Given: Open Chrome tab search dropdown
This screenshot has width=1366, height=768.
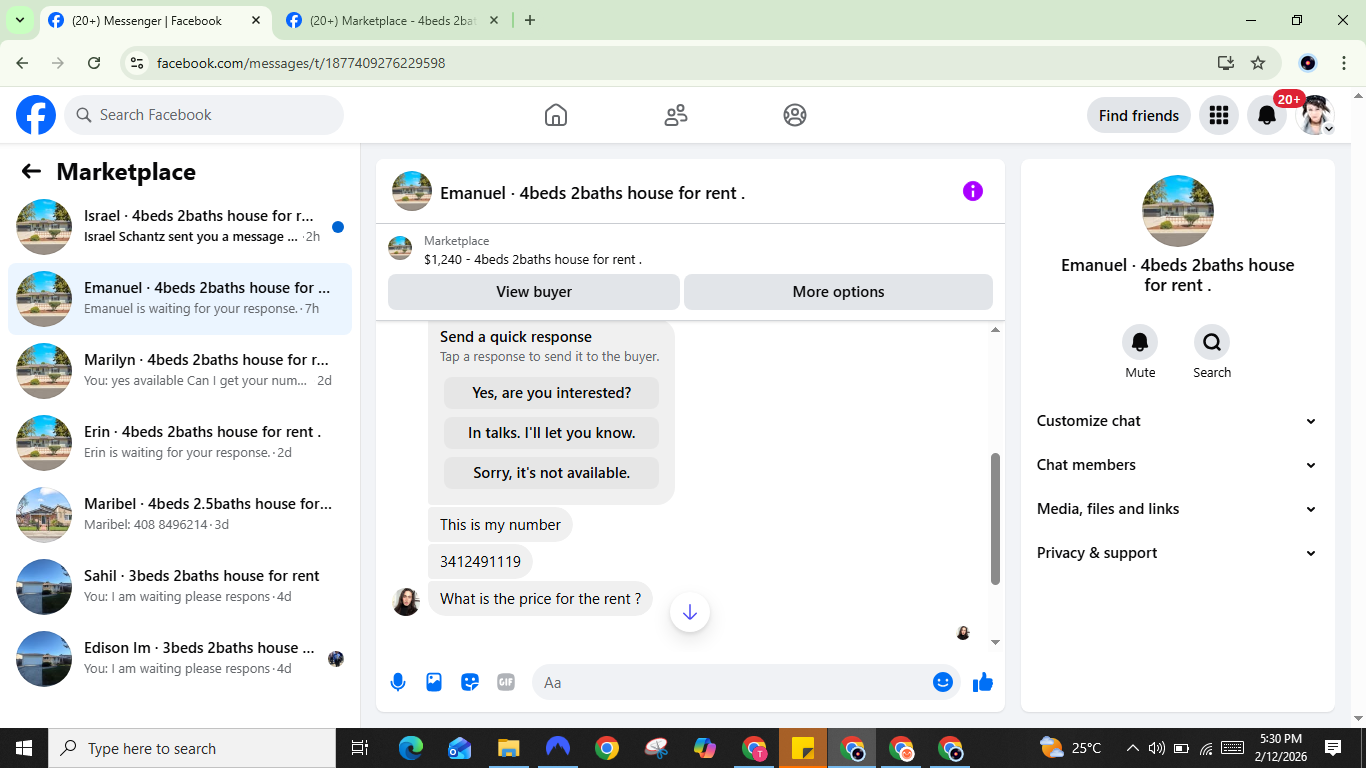Looking at the screenshot, I should click(19, 20).
